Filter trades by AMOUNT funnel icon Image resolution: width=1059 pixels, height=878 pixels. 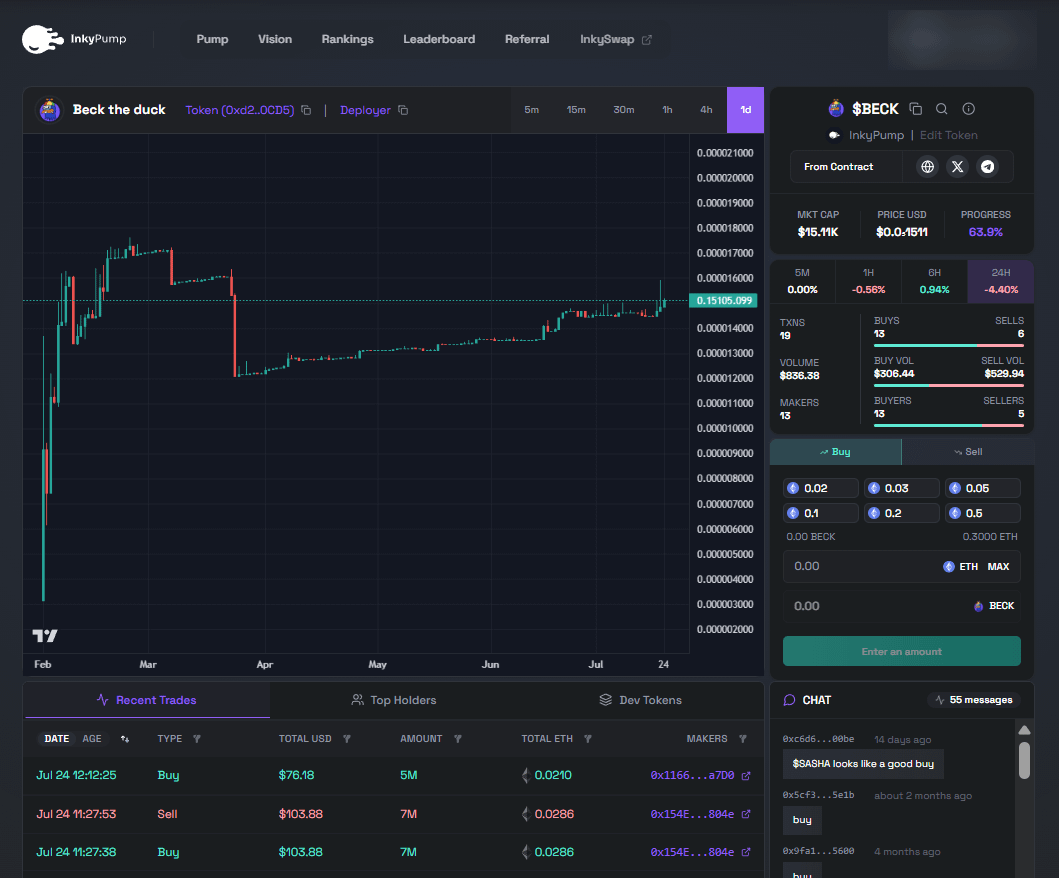click(x=457, y=739)
